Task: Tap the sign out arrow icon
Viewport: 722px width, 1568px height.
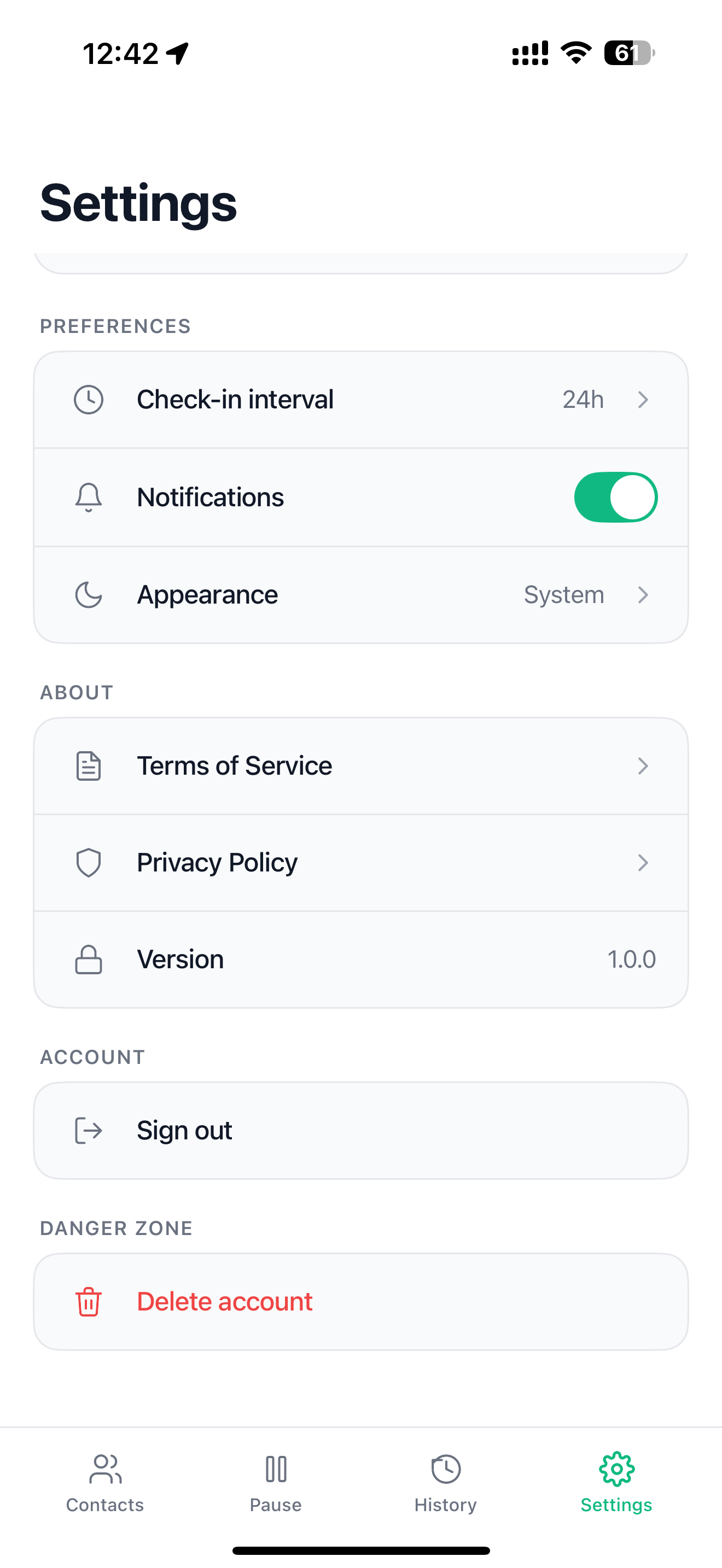Action: point(88,1130)
